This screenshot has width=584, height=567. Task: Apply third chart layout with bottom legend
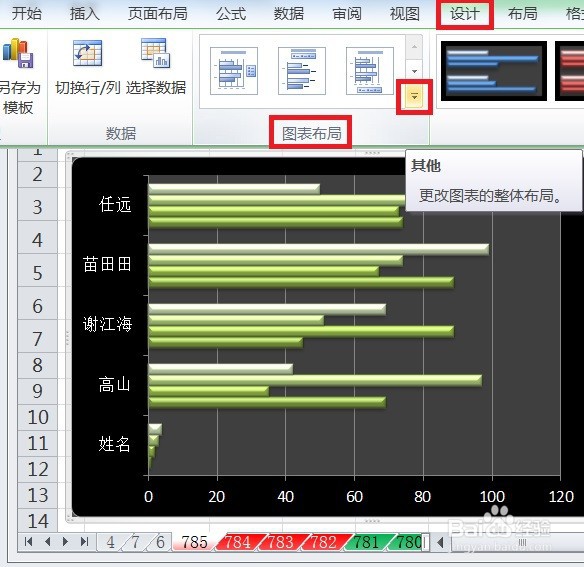tap(369, 71)
